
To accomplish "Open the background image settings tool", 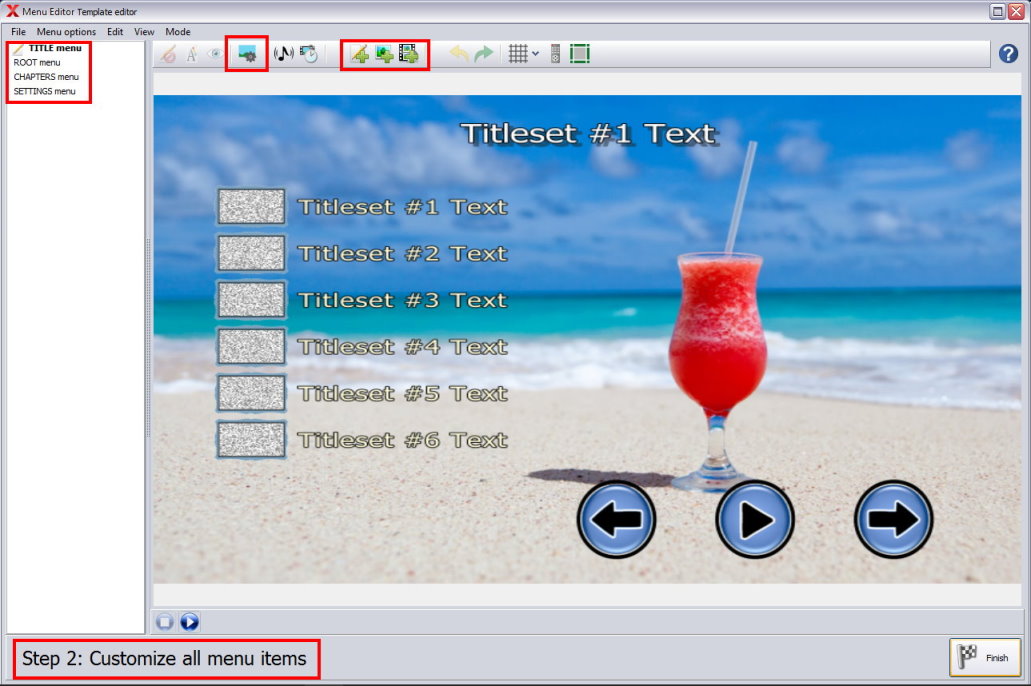I will click(x=247, y=54).
